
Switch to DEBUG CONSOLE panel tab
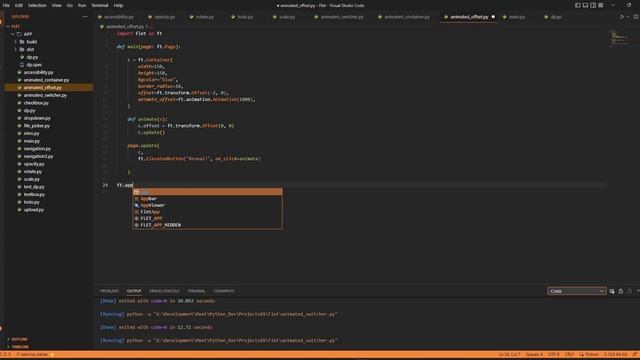(x=164, y=291)
